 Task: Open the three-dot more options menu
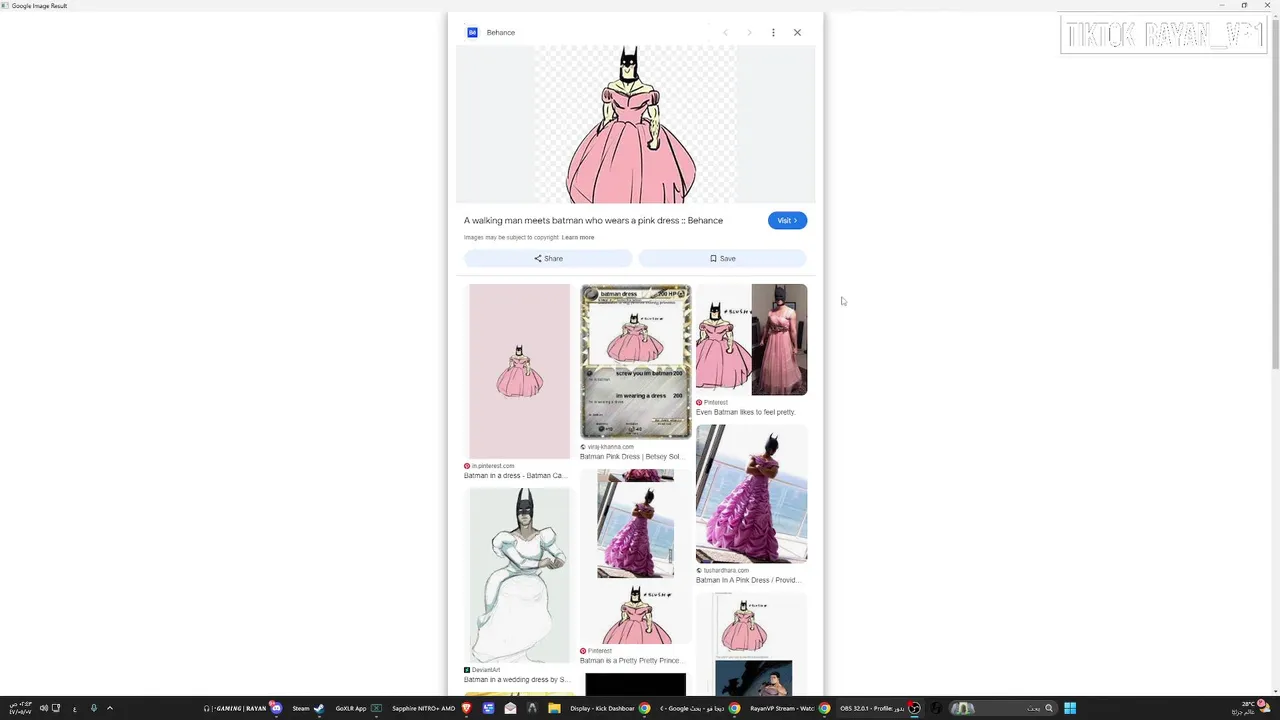pyautogui.click(x=773, y=32)
